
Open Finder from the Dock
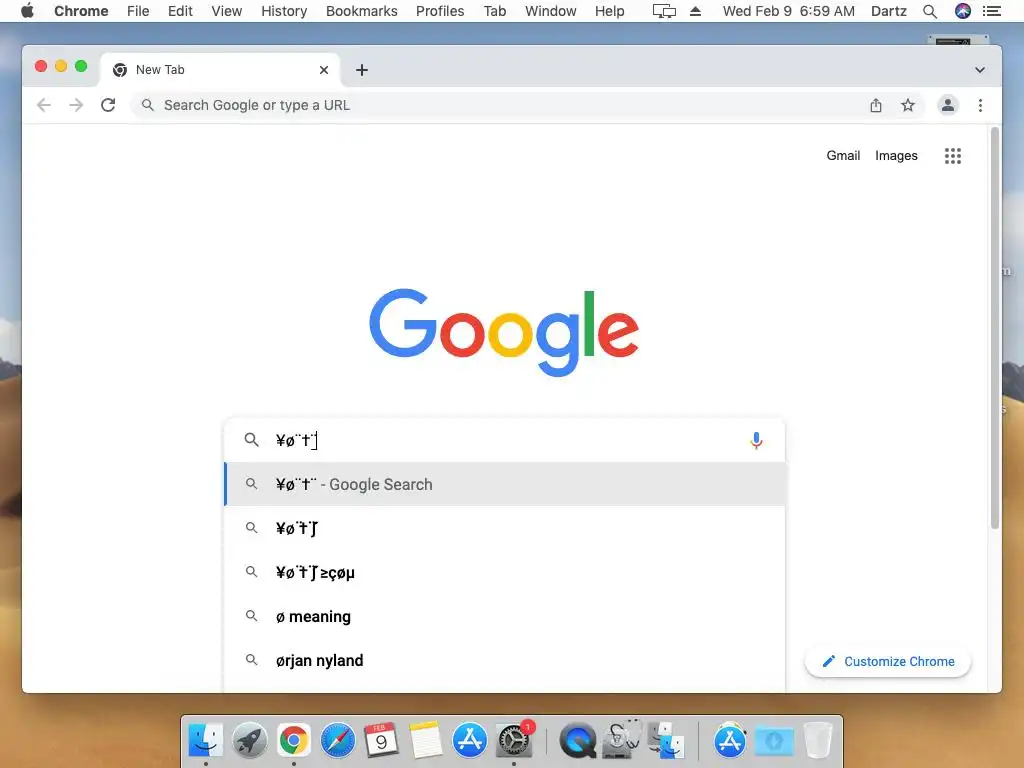(x=205, y=741)
